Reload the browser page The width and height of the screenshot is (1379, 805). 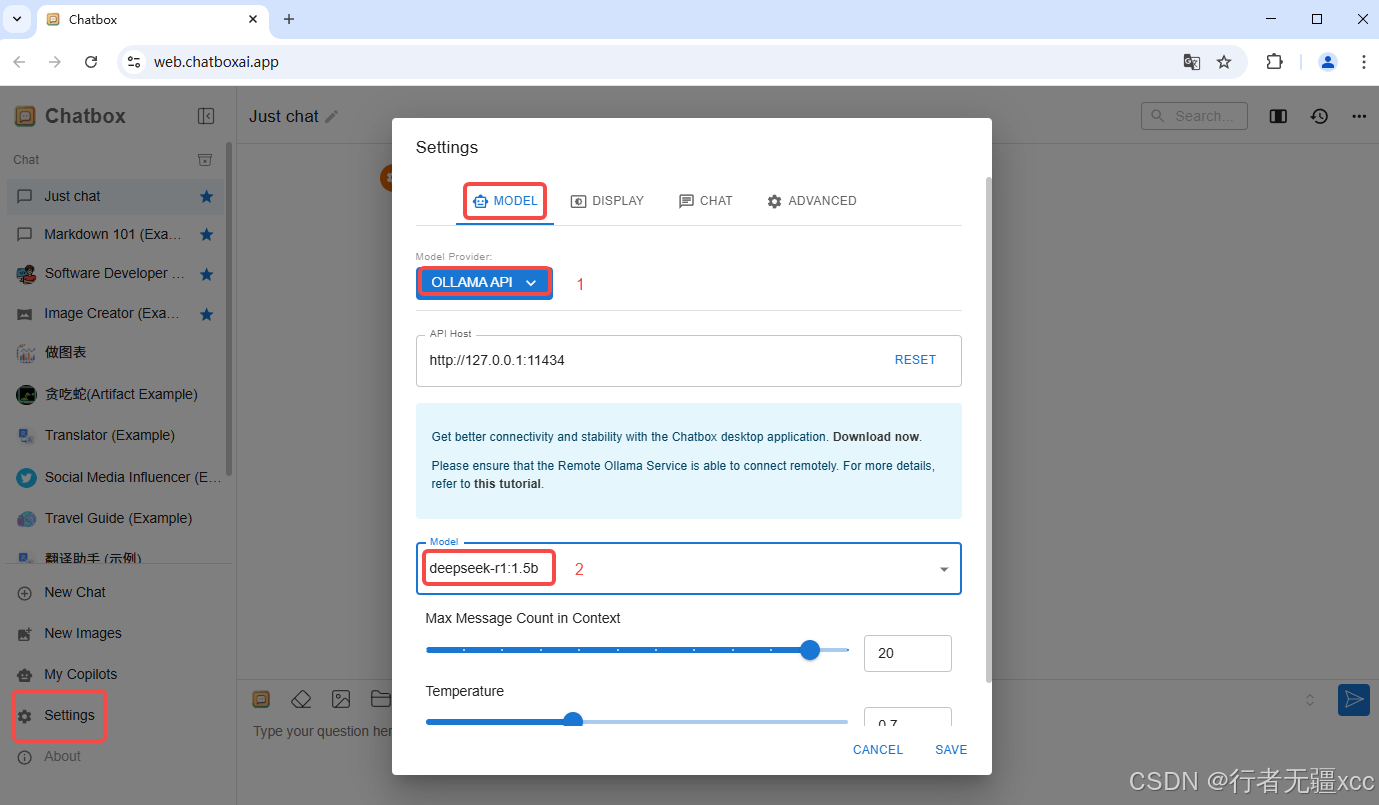click(91, 62)
